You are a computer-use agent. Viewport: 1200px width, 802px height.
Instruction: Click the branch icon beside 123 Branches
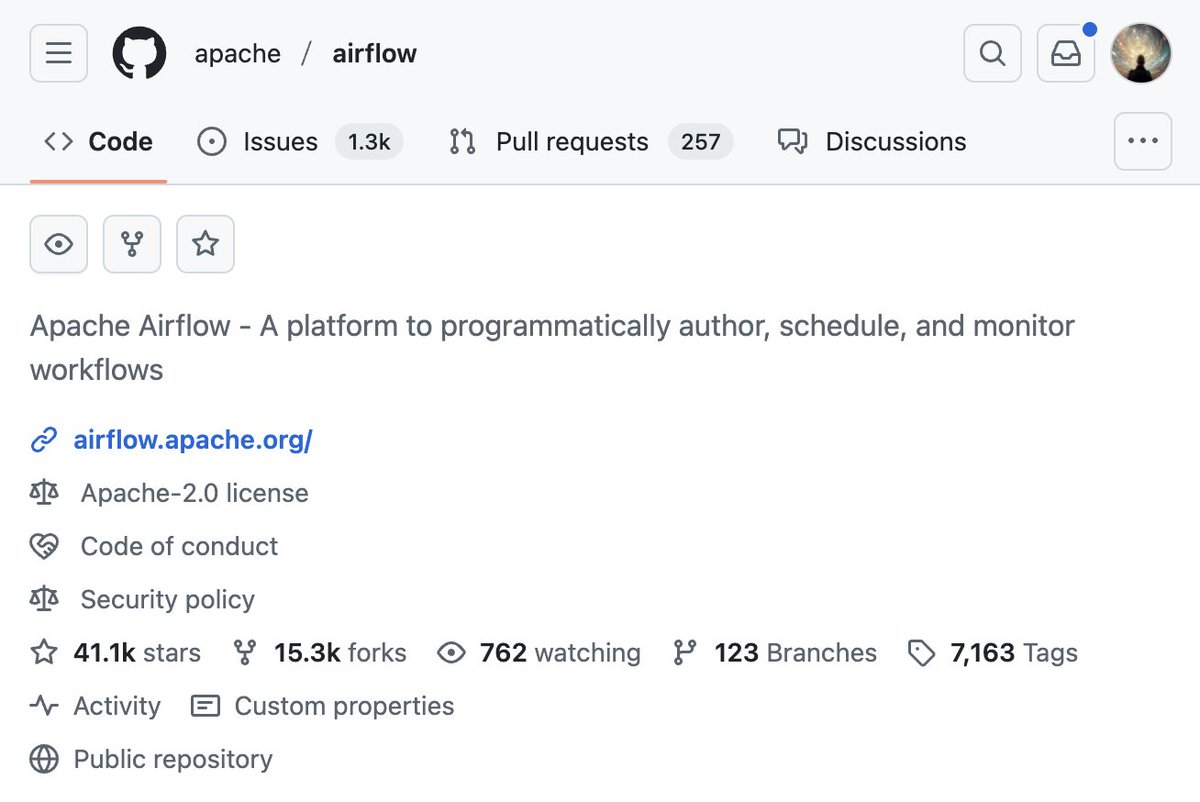[x=685, y=653]
